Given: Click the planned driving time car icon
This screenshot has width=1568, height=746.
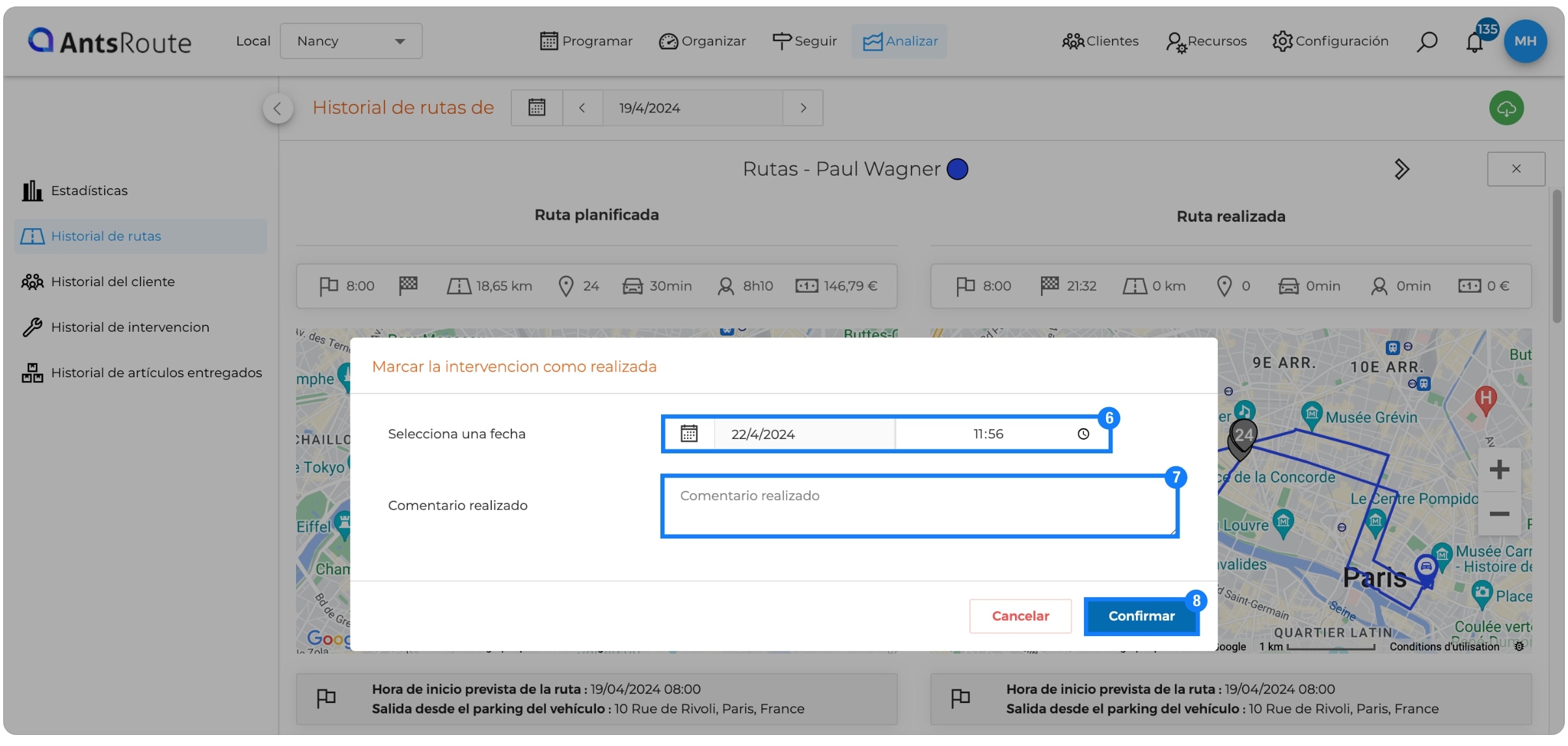Looking at the screenshot, I should pos(632,286).
